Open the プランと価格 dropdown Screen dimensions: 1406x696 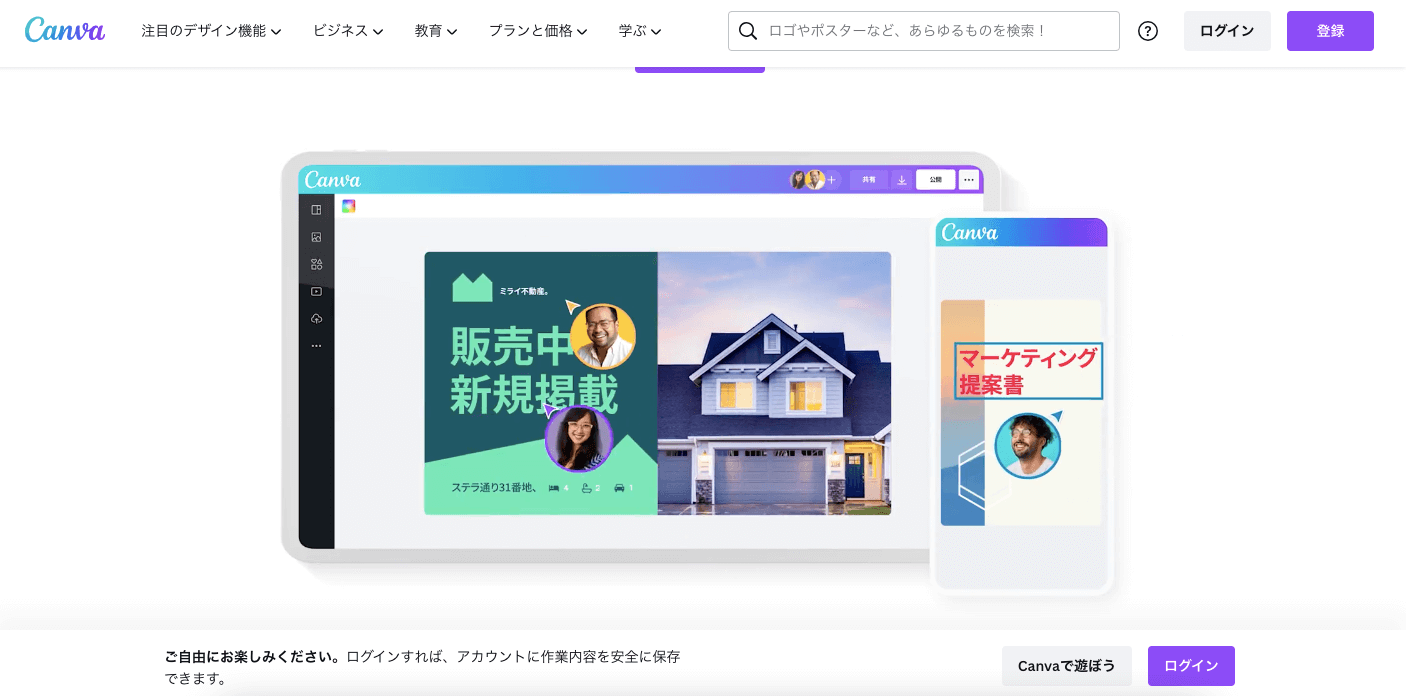tap(538, 31)
